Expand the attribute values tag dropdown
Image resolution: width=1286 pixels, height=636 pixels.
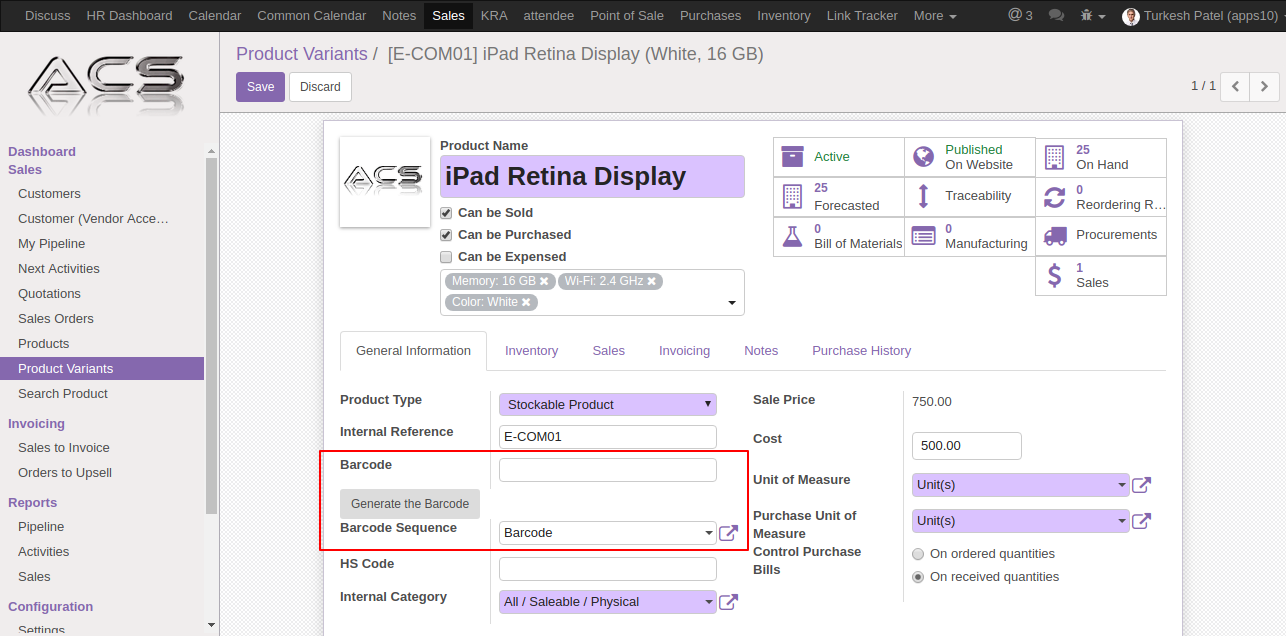[731, 303]
